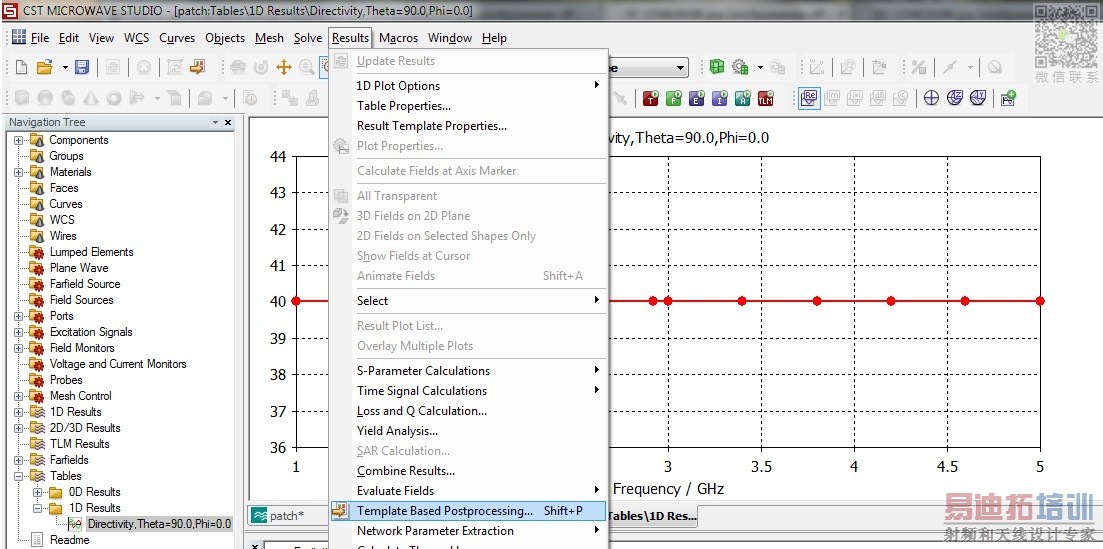The width and height of the screenshot is (1103, 549).
Task: Open dropdown arrow beside mesh properties icon
Action: point(760,68)
